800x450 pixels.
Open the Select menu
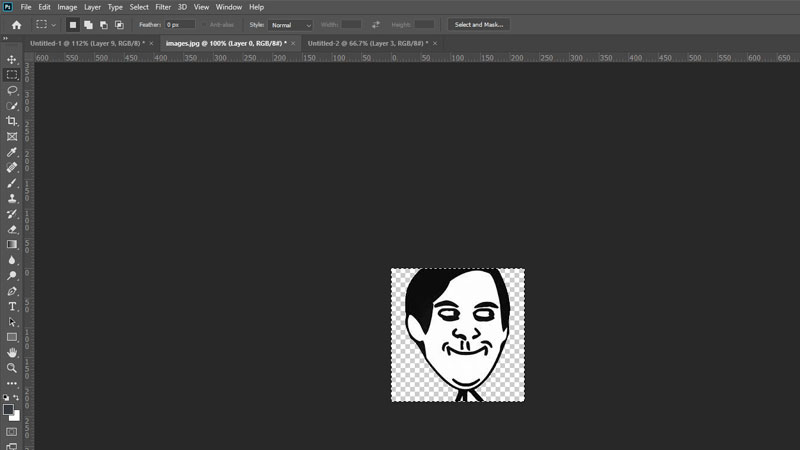[139, 7]
